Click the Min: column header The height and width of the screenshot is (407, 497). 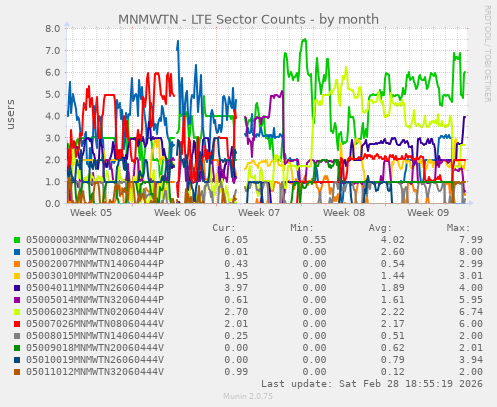point(302,228)
